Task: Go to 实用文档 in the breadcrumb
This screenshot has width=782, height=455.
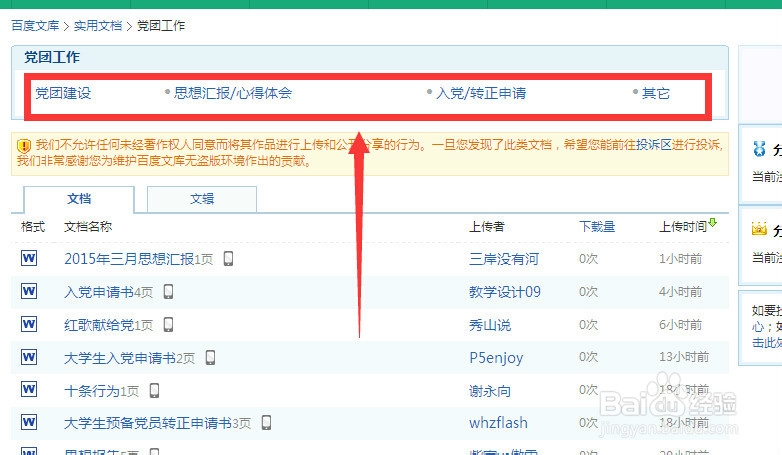Action: [x=98, y=25]
